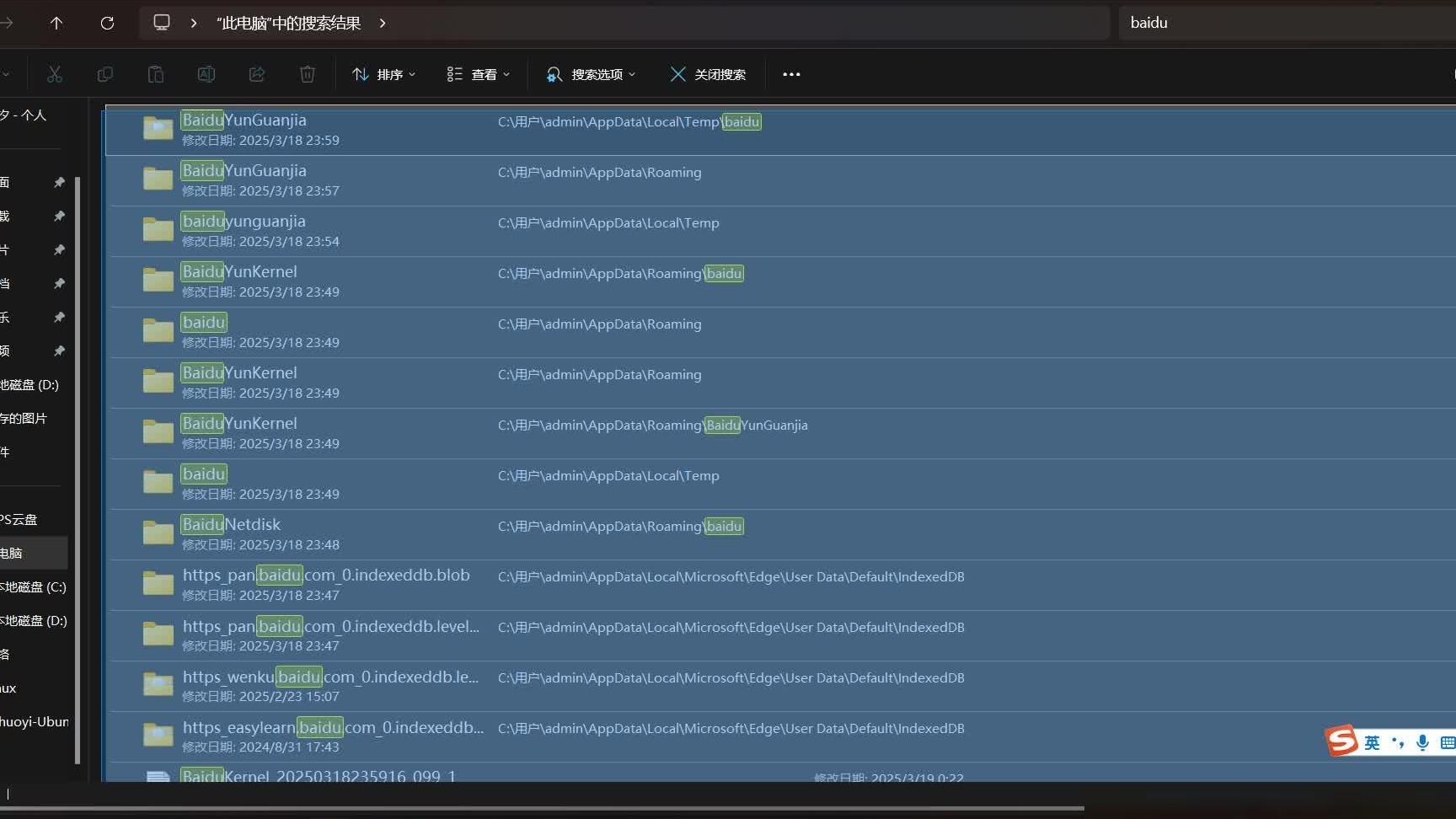Open the 排序 sort dropdown

(383, 74)
